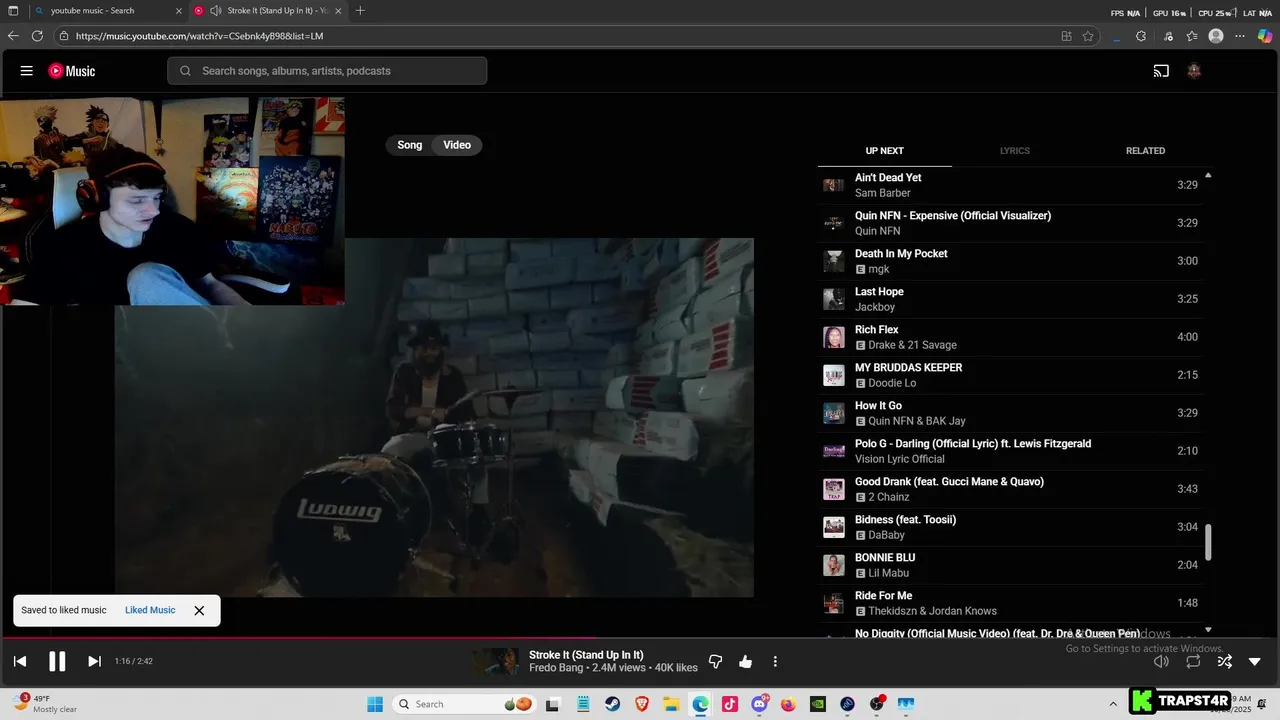Toggle shuffle for the queue
This screenshot has width=1280, height=720.
tap(1225, 661)
